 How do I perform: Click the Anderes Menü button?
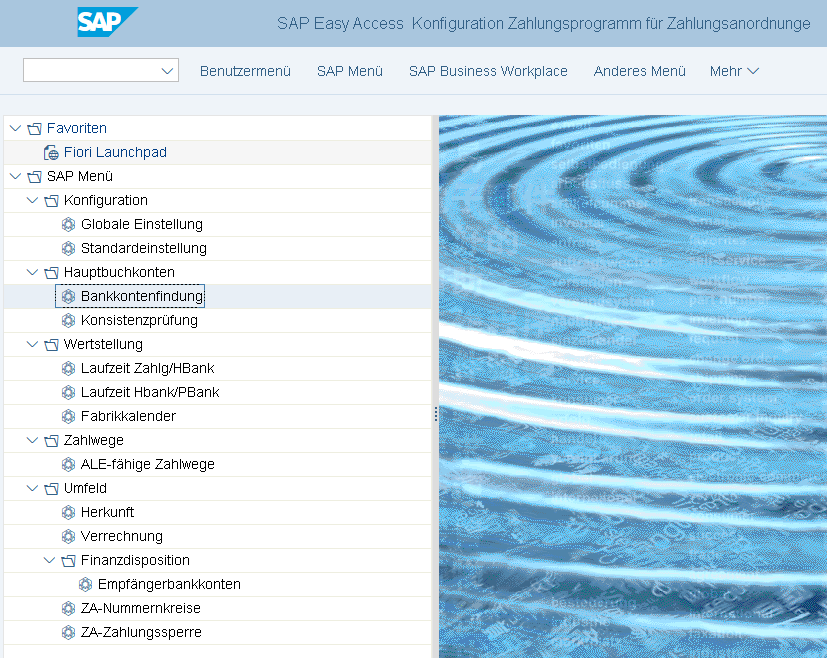639,71
